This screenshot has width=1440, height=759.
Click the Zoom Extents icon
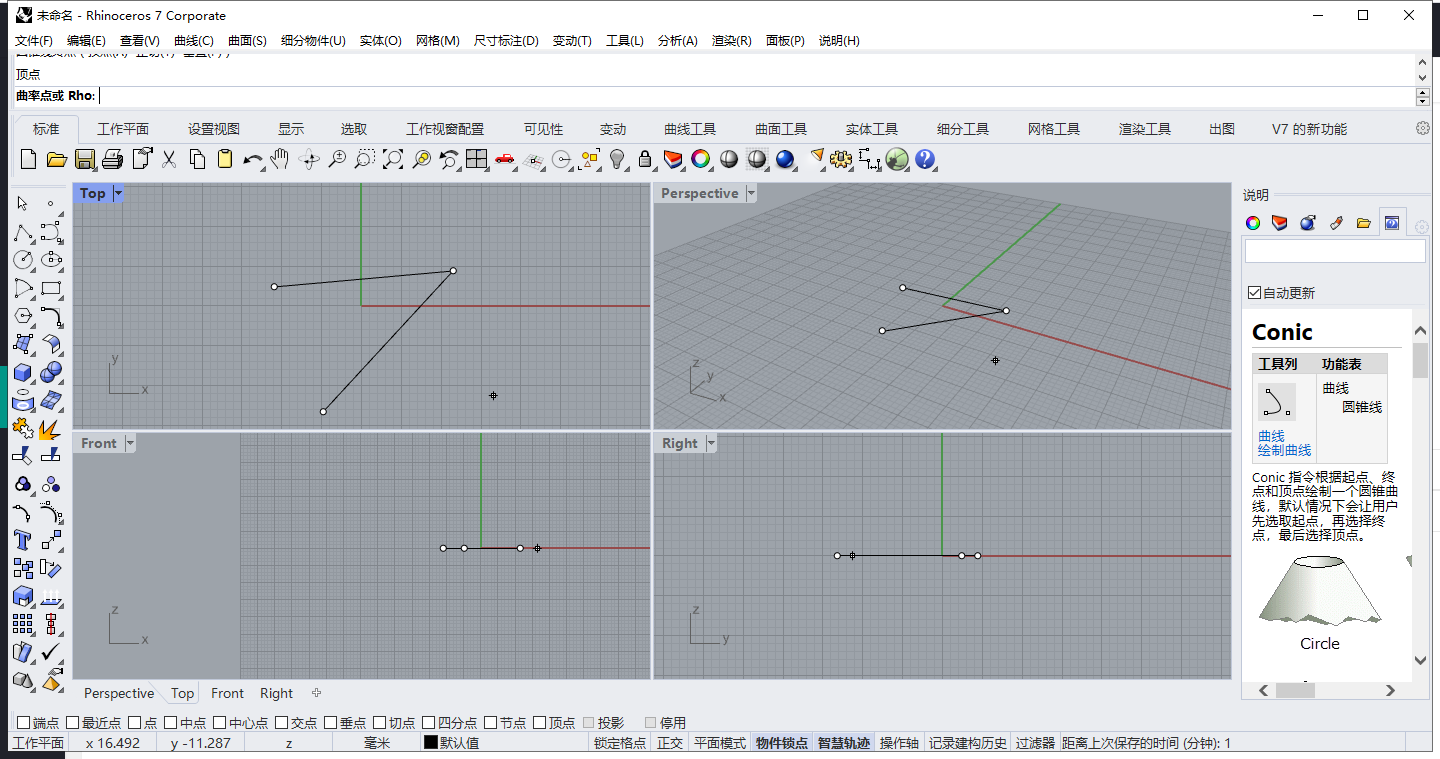pyautogui.click(x=393, y=159)
